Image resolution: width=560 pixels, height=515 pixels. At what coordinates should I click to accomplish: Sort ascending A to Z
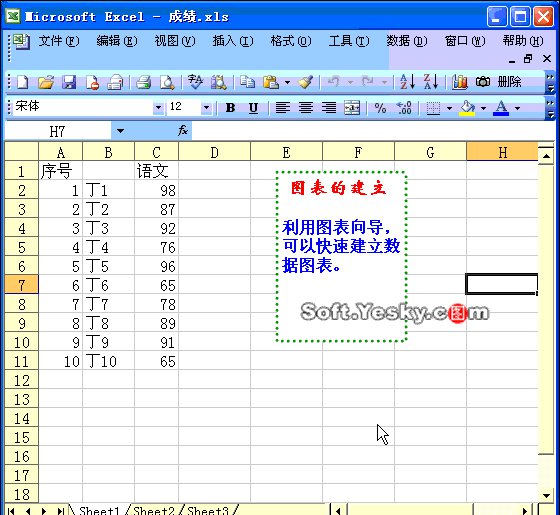[x=408, y=82]
